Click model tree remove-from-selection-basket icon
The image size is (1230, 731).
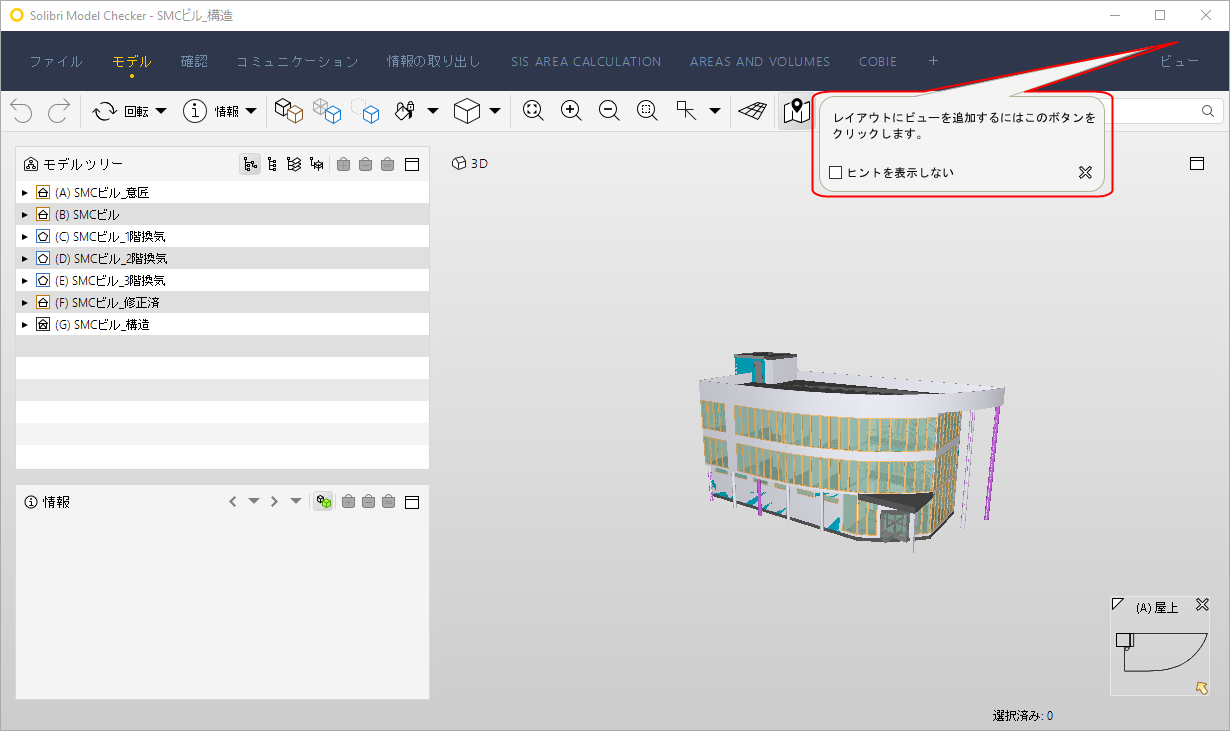pyautogui.click(x=366, y=164)
